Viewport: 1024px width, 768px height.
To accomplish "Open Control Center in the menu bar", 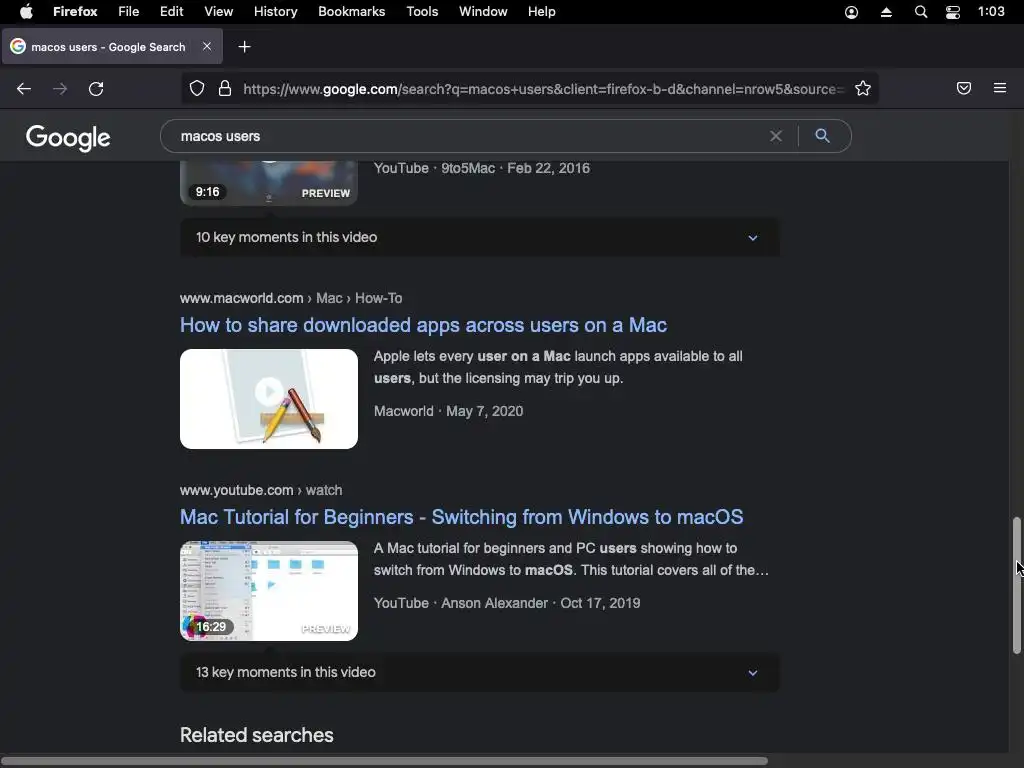I will 953,12.
